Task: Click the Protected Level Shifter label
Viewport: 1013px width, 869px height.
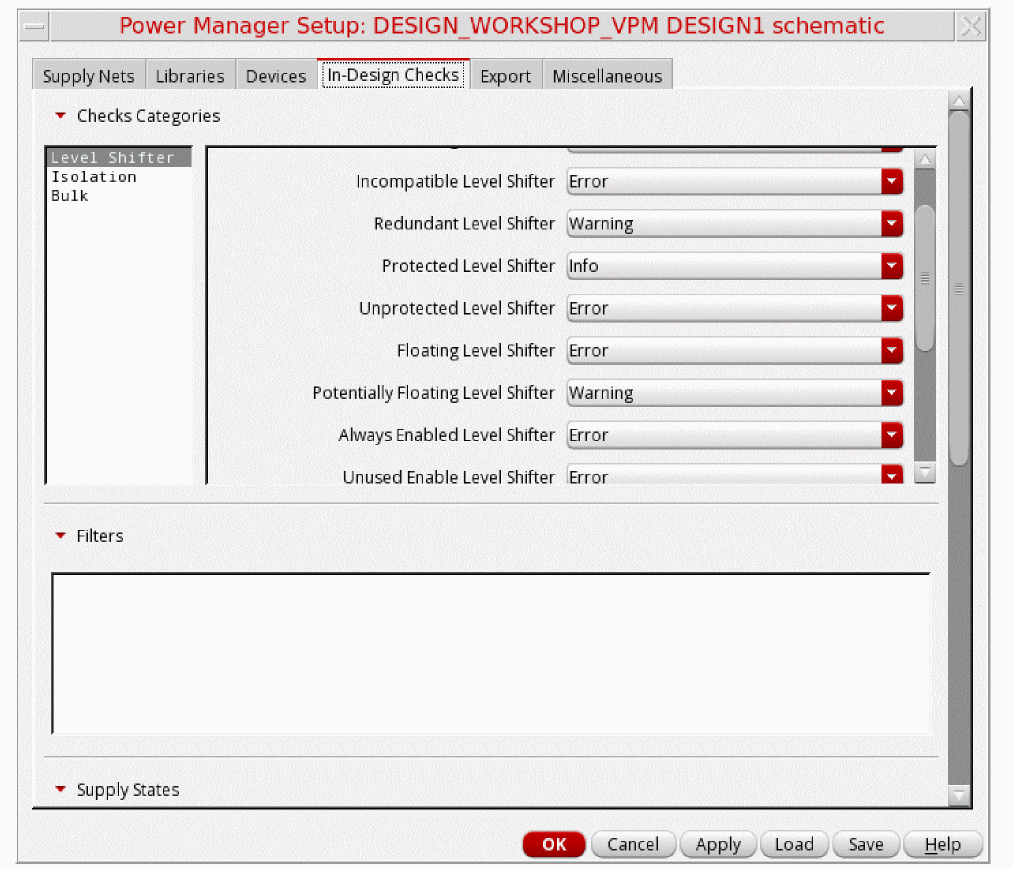Action: click(468, 266)
